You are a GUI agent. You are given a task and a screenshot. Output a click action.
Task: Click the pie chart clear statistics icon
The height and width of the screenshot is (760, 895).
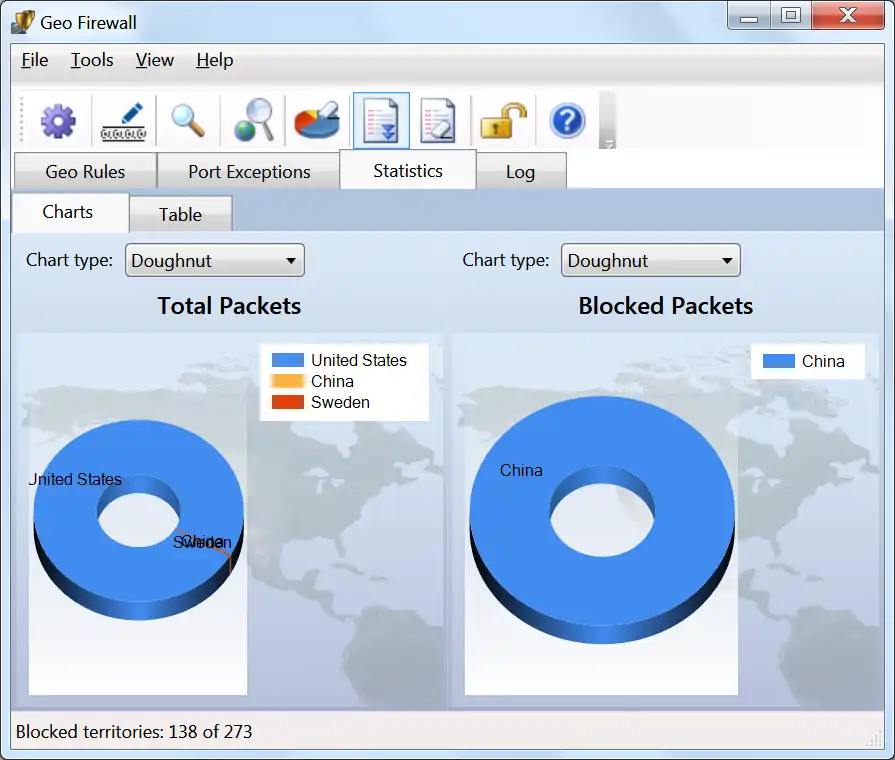tap(317, 120)
